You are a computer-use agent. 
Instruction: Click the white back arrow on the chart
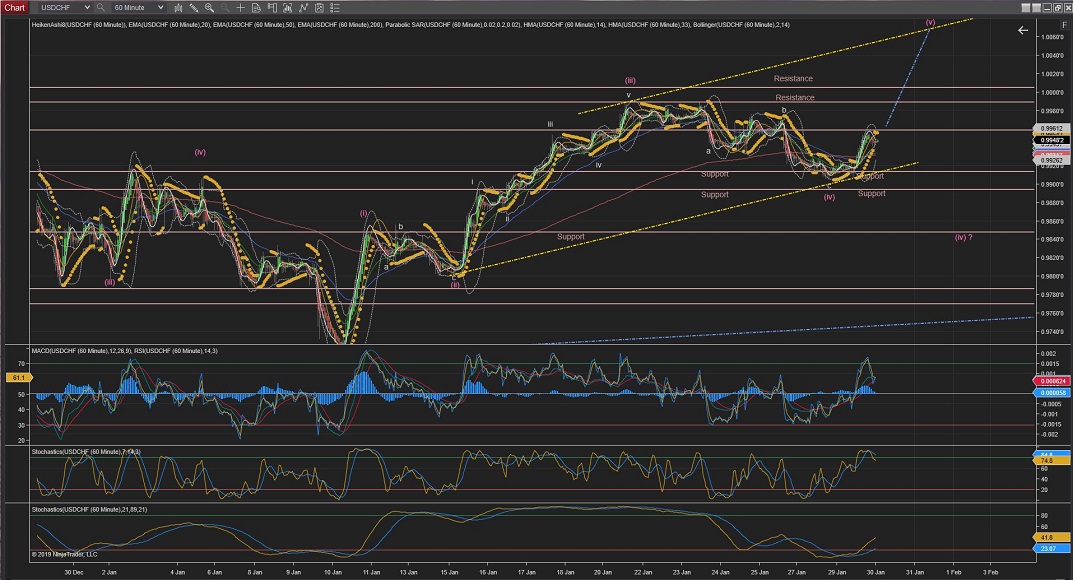click(x=1022, y=31)
